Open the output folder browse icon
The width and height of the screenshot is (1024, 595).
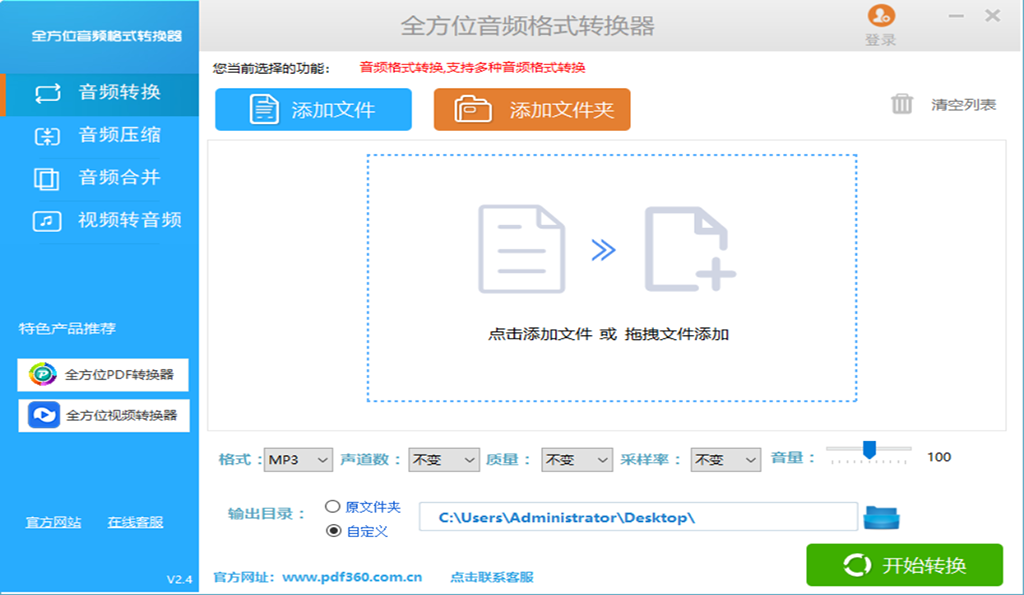coord(882,517)
